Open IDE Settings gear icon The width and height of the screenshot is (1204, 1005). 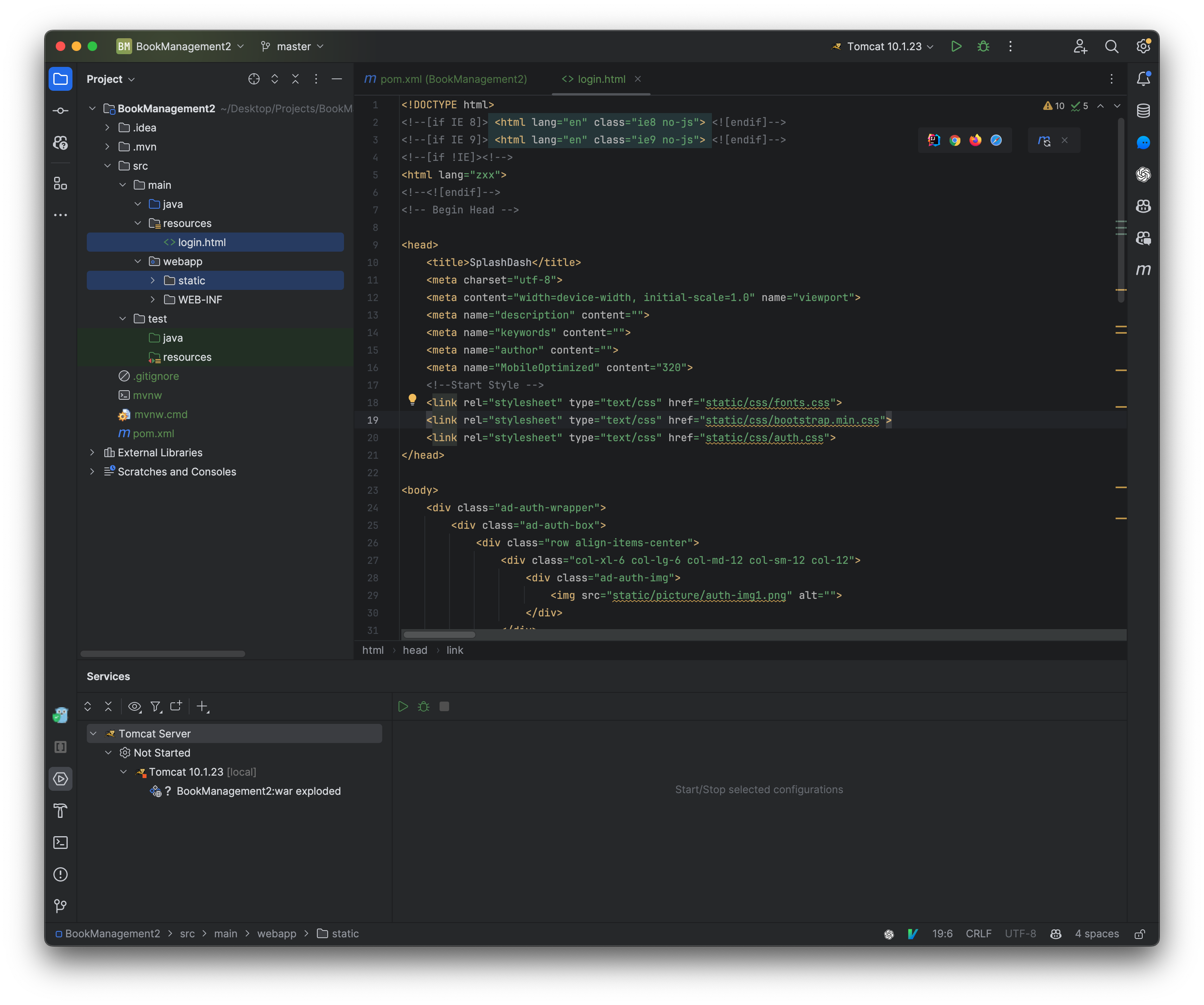(x=1144, y=47)
